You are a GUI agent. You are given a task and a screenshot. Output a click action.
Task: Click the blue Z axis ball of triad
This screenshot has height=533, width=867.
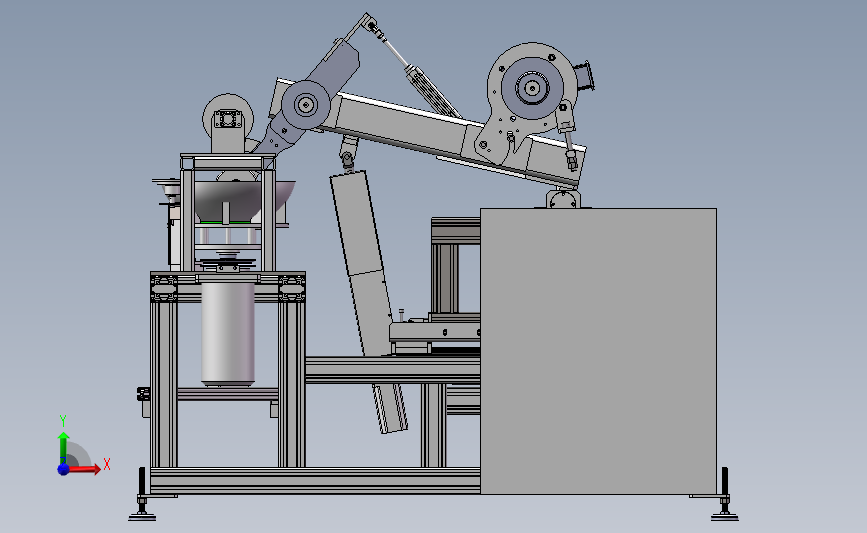click(64, 469)
